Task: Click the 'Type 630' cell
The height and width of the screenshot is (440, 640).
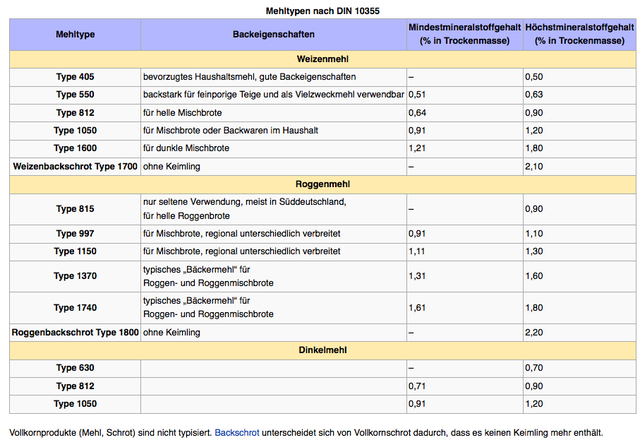Action: pyautogui.click(x=75, y=368)
